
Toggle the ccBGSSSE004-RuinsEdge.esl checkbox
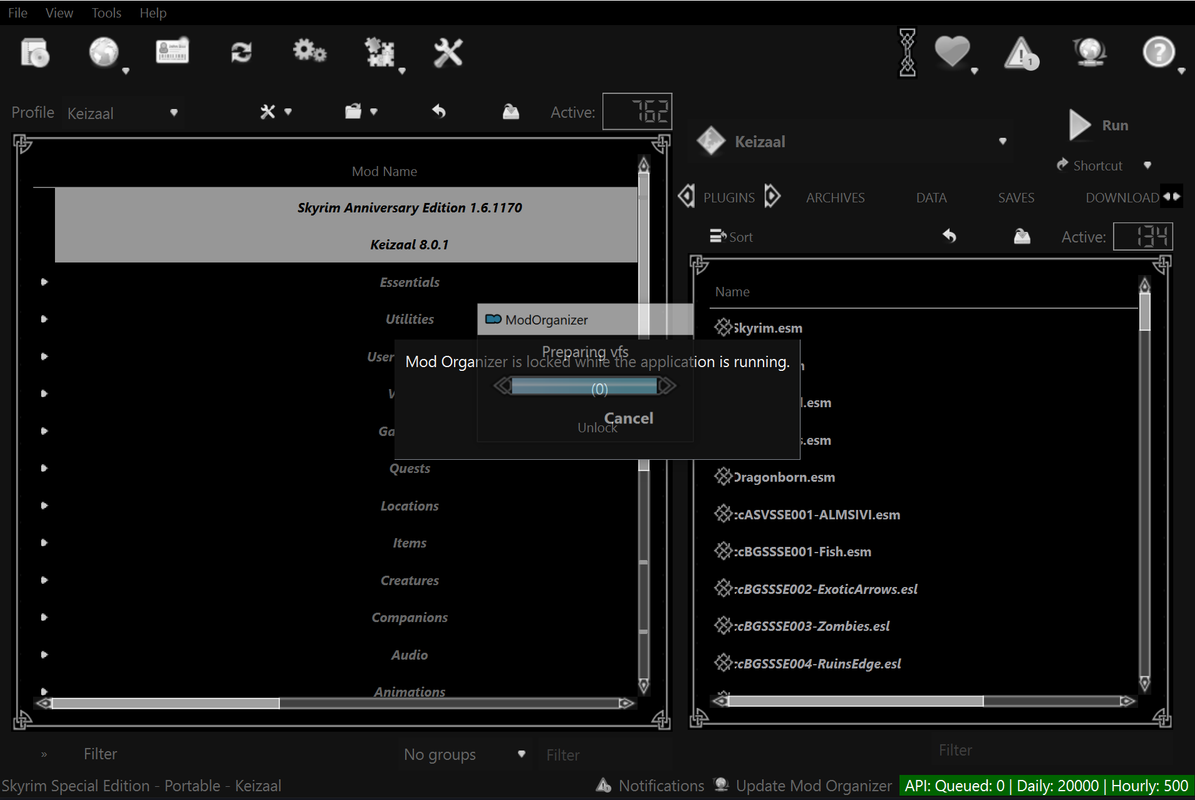click(x=723, y=663)
